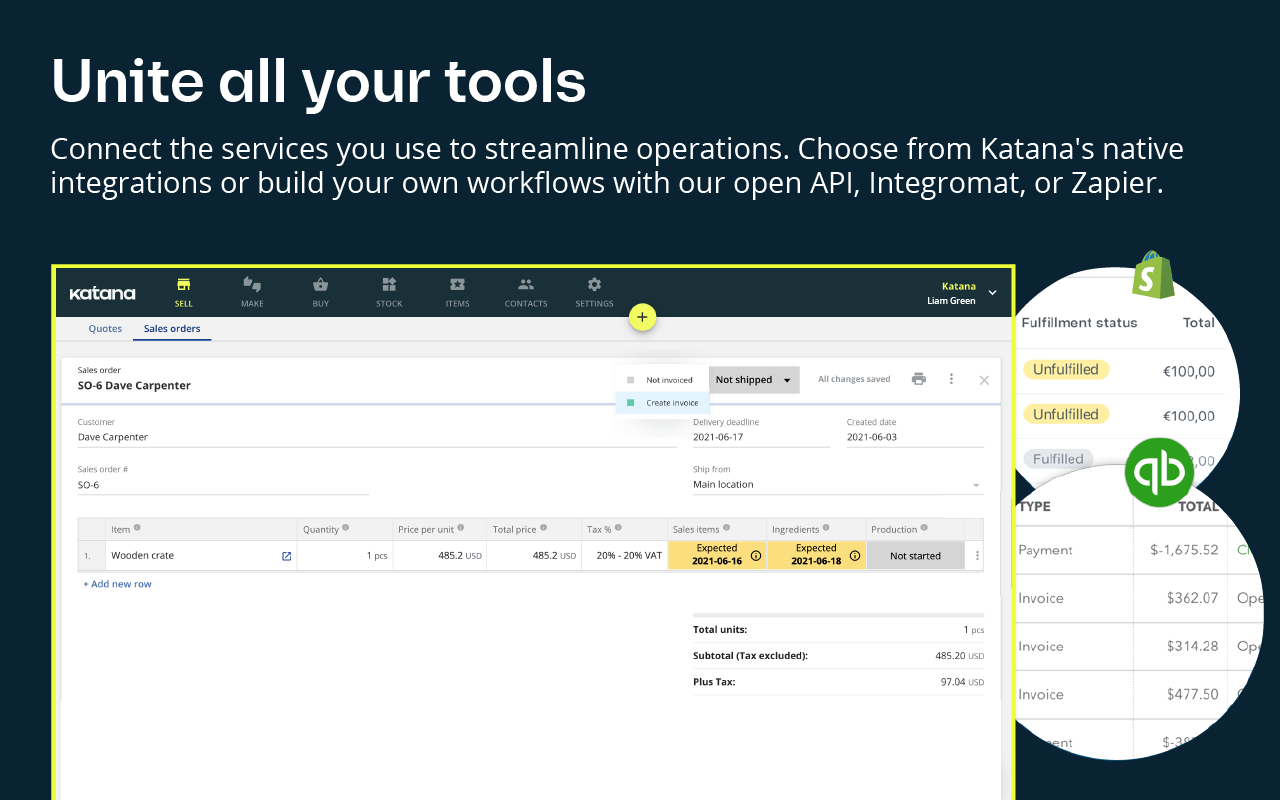The image size is (1280, 800).
Task: Click the info icon beside Item header
Action: (x=137, y=528)
